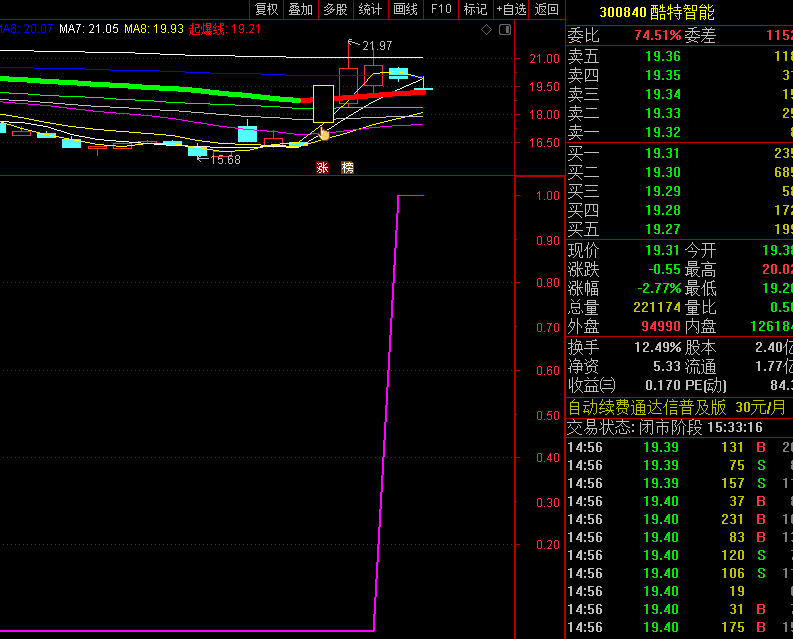The width and height of the screenshot is (793, 639).
Task: Click the 21.97 high price label
Action: click(376, 46)
